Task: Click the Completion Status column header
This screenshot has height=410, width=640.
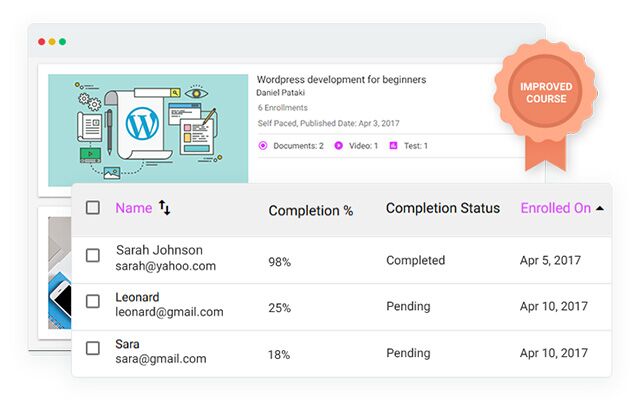Action: pyautogui.click(x=443, y=208)
